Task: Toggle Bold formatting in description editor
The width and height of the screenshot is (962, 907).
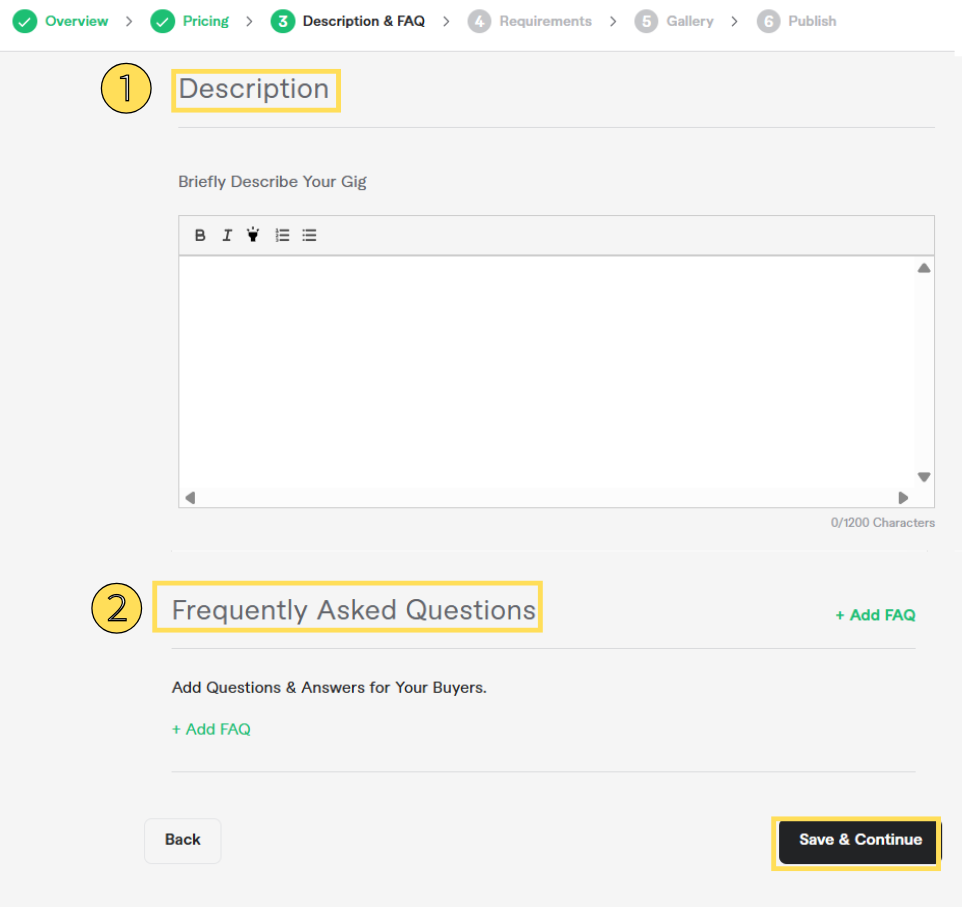Action: pyautogui.click(x=199, y=235)
